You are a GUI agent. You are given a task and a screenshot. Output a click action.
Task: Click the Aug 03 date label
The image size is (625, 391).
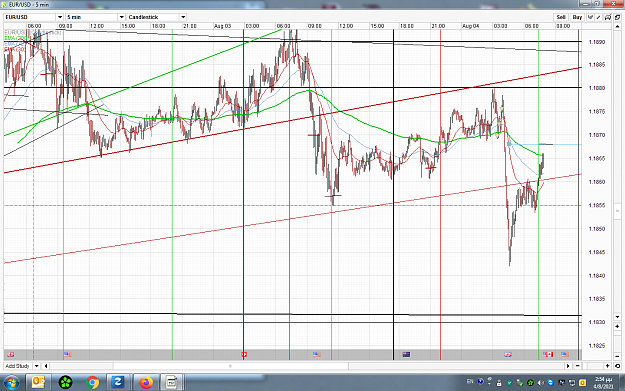(x=222, y=26)
